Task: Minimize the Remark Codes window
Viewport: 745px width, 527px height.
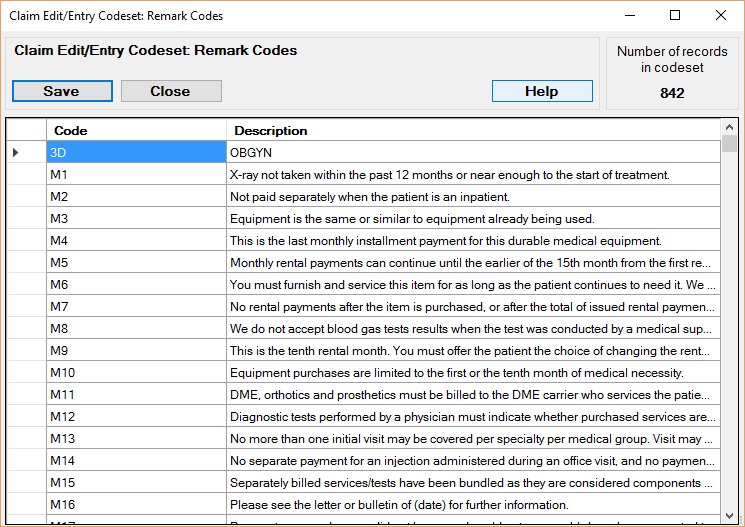Action: (x=629, y=15)
